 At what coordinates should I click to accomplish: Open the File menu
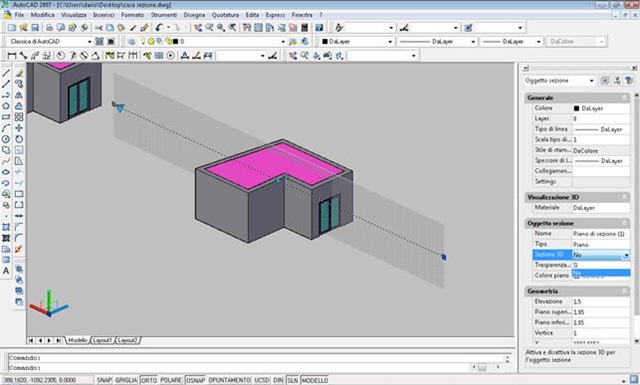[19, 15]
